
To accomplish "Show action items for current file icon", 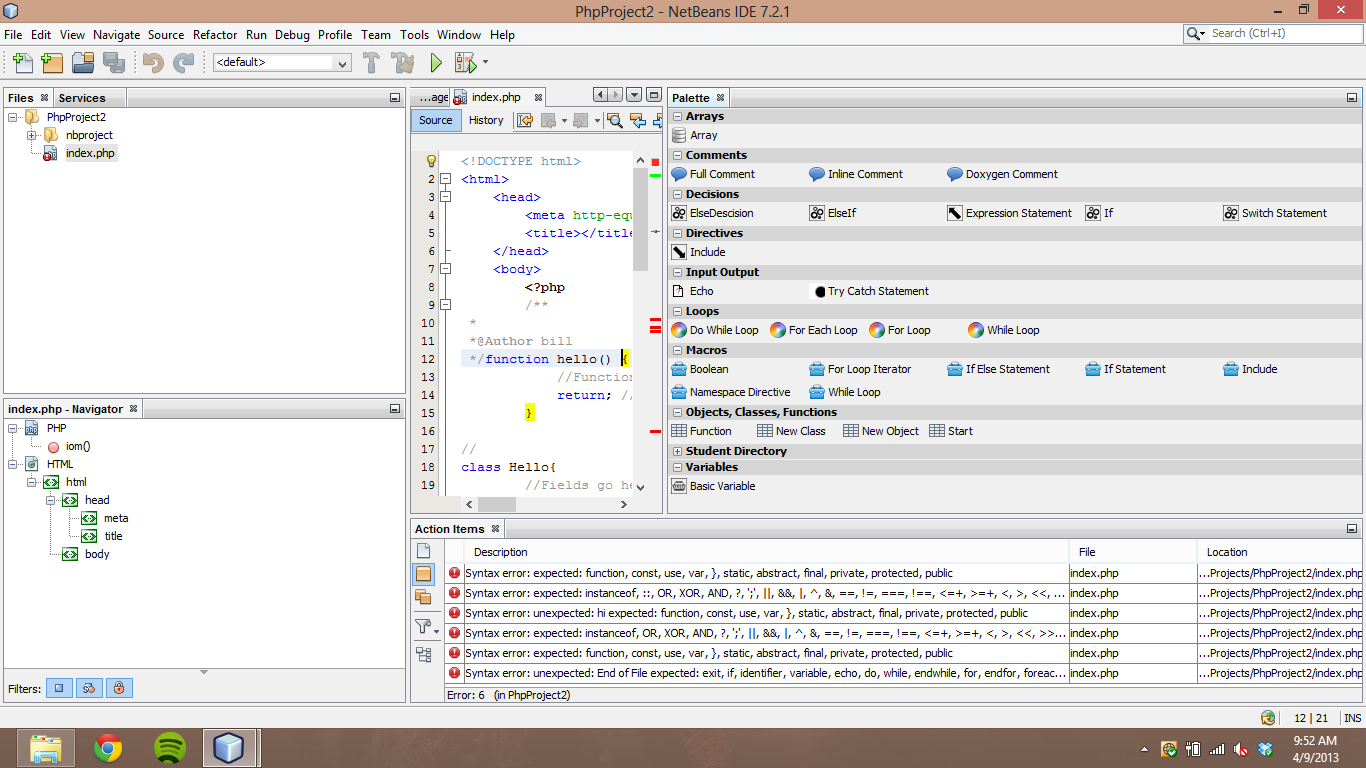I will 423,551.
